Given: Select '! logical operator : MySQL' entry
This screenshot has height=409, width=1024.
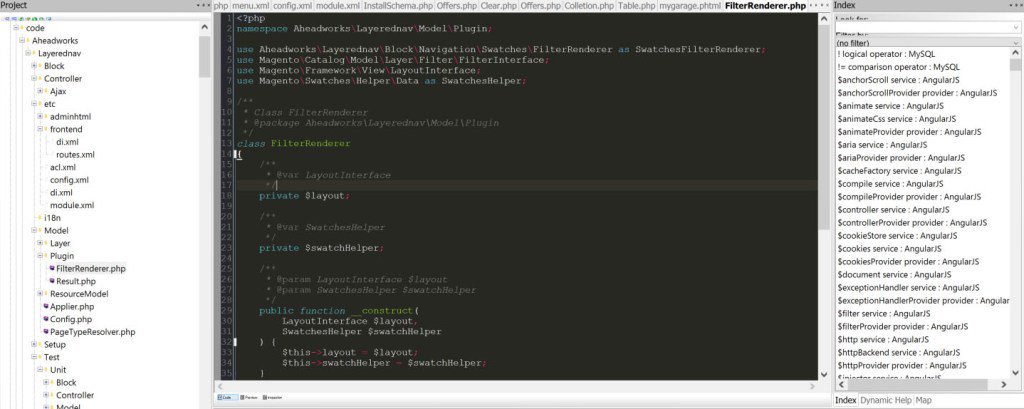Looking at the screenshot, I should click(886, 54).
